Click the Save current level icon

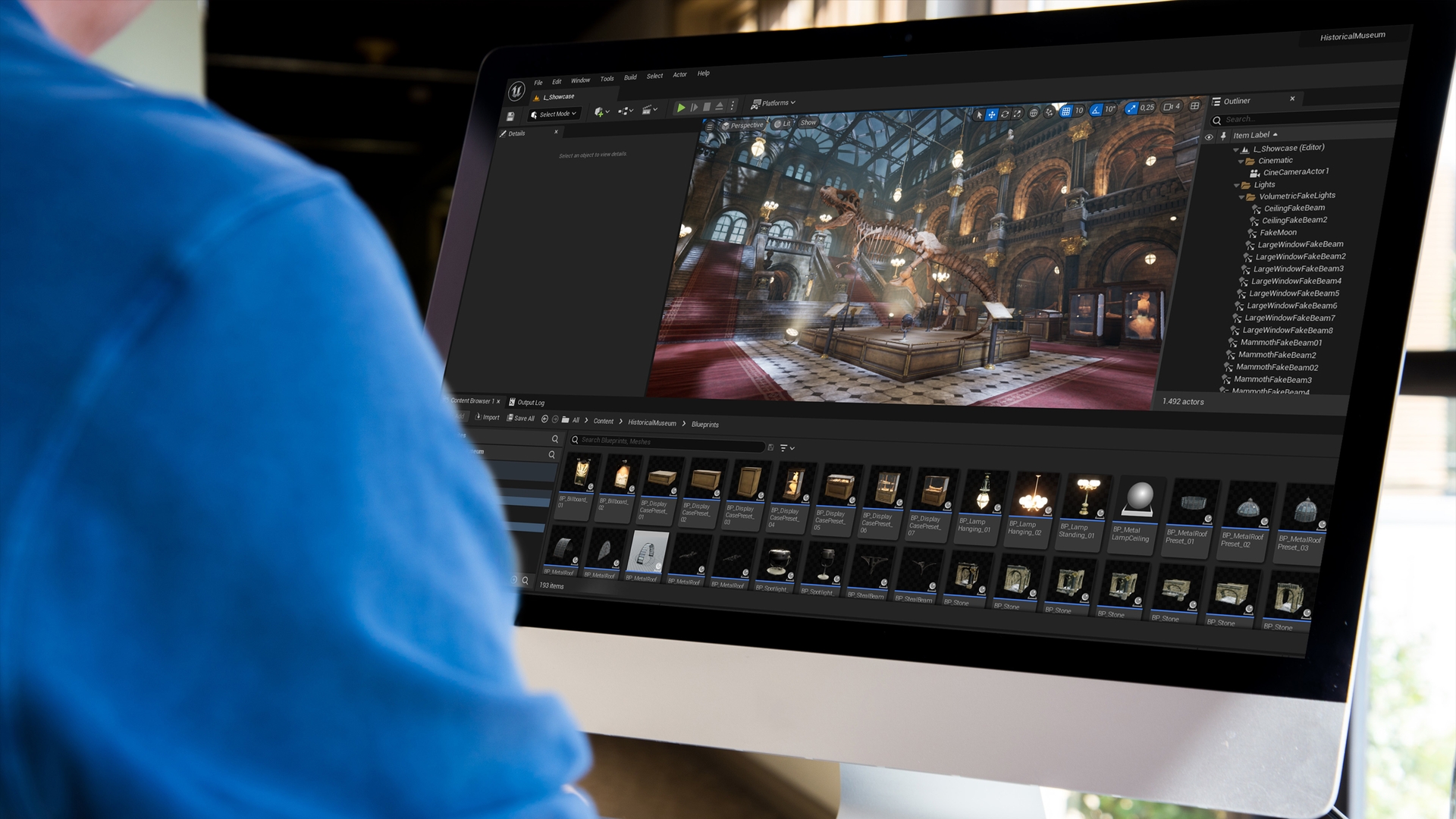(x=511, y=115)
